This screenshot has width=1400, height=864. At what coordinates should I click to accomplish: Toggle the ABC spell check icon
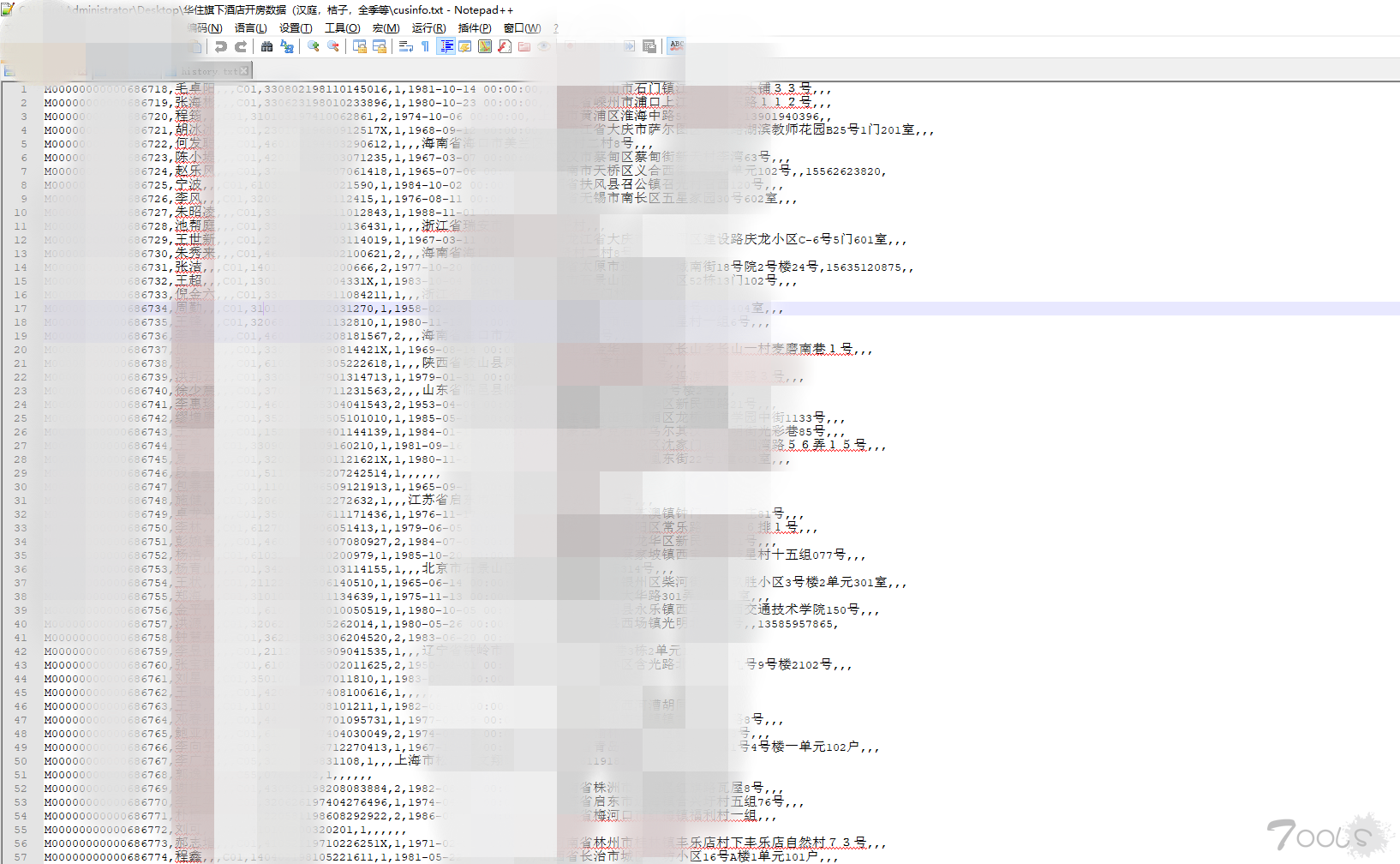pos(677,45)
